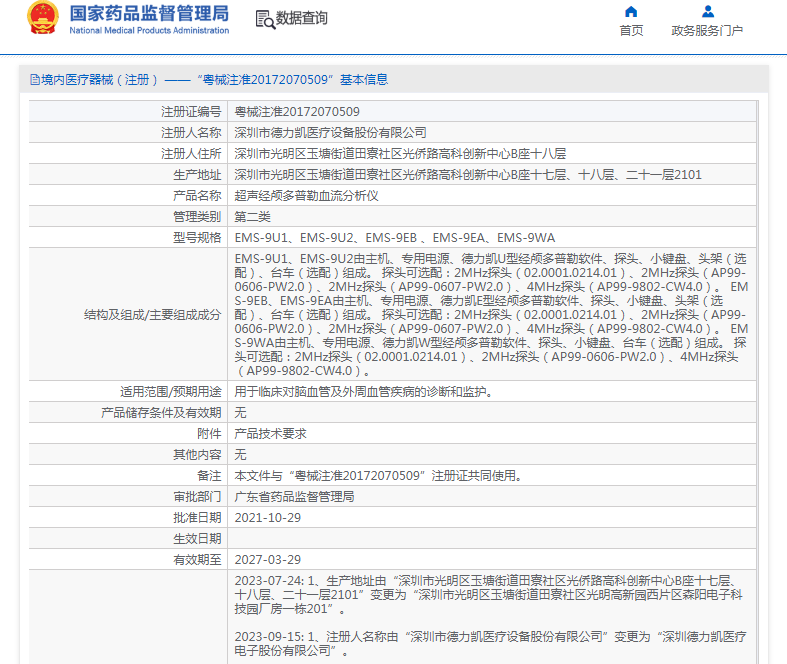The image size is (787, 664).
Task: Go to 首页 text link
Action: pyautogui.click(x=631, y=31)
